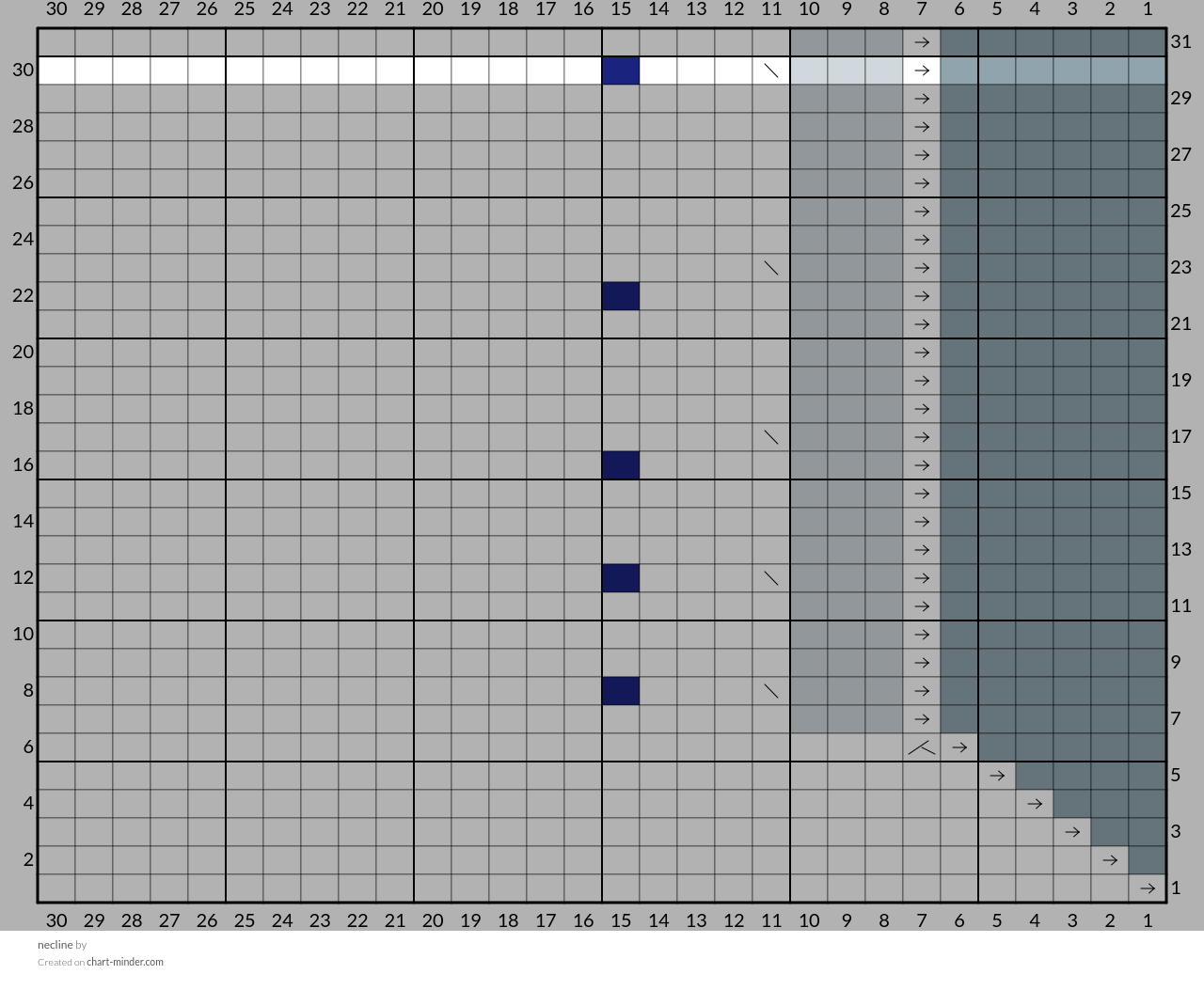Screen dimensions: 1204x990
Task: Select the arrow symbol in row 15
Action: [922, 494]
